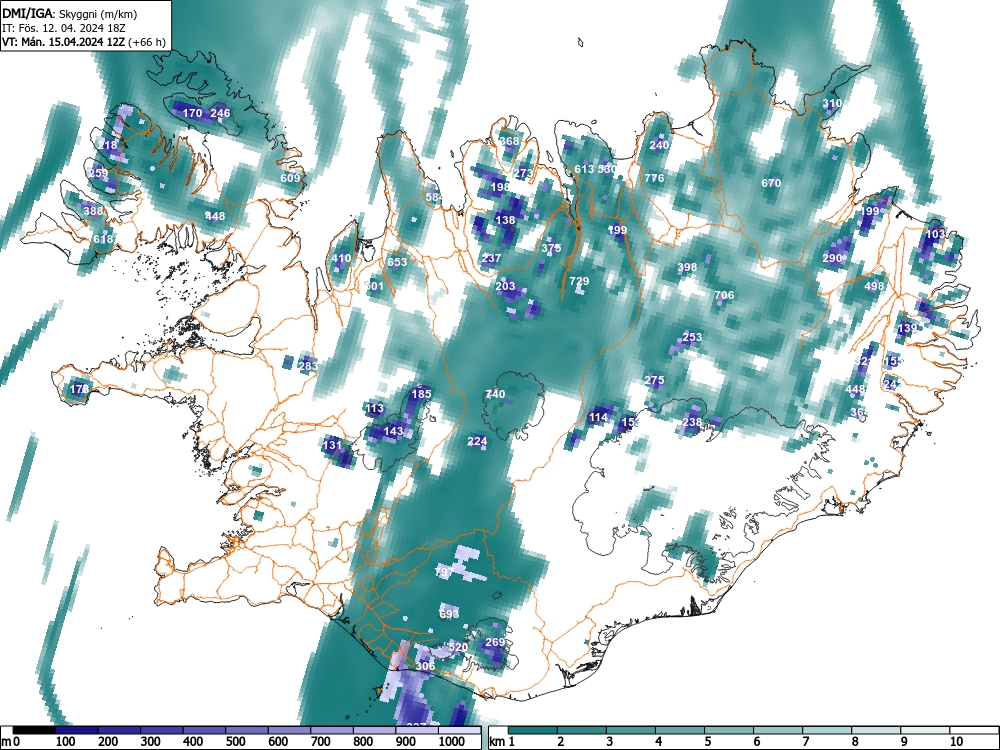Click the map value 609
The image size is (1000, 750).
click(290, 178)
